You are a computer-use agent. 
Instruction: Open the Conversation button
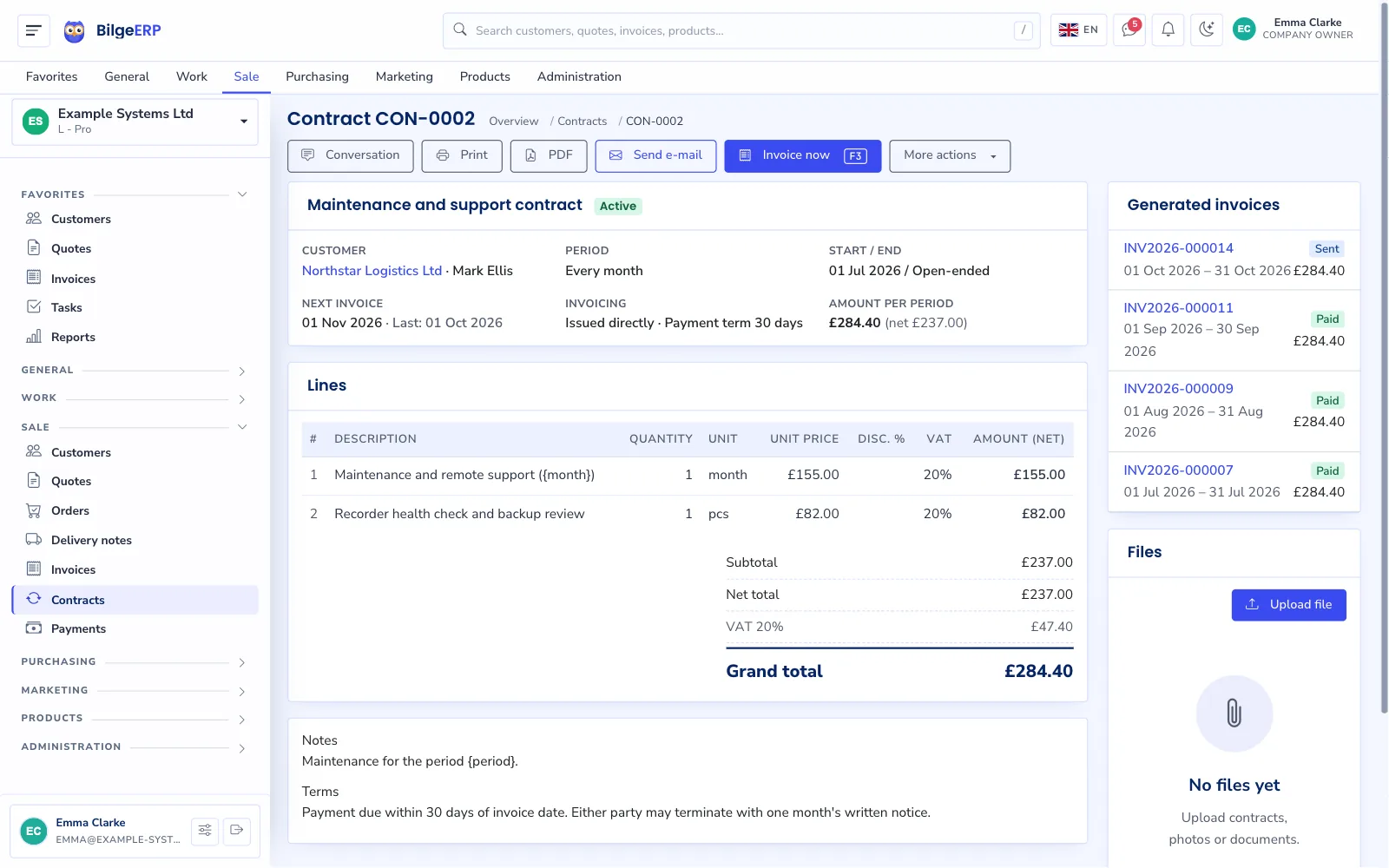click(x=351, y=156)
